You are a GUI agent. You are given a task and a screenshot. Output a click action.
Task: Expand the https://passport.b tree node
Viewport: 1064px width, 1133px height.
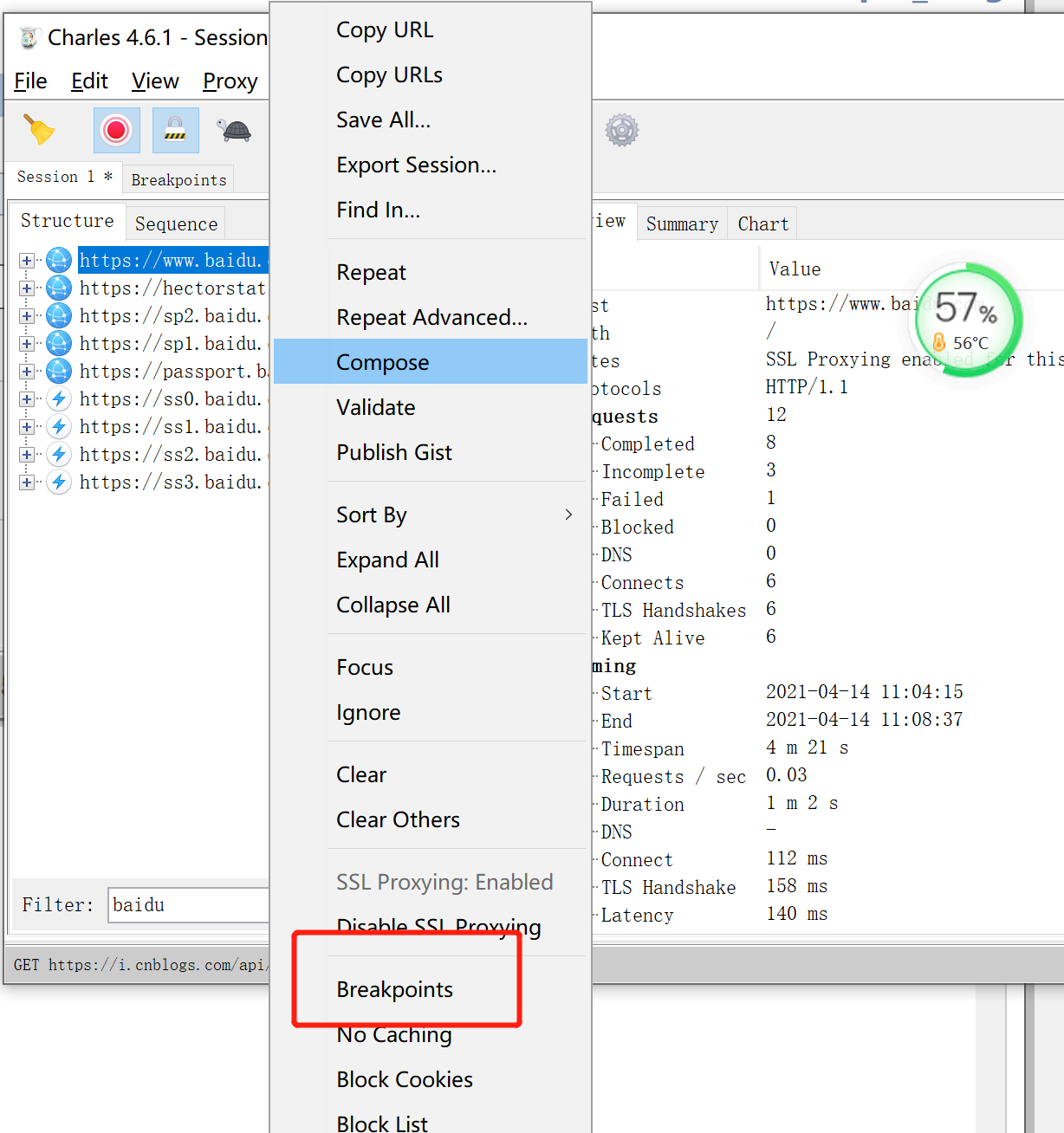pyautogui.click(x=27, y=372)
